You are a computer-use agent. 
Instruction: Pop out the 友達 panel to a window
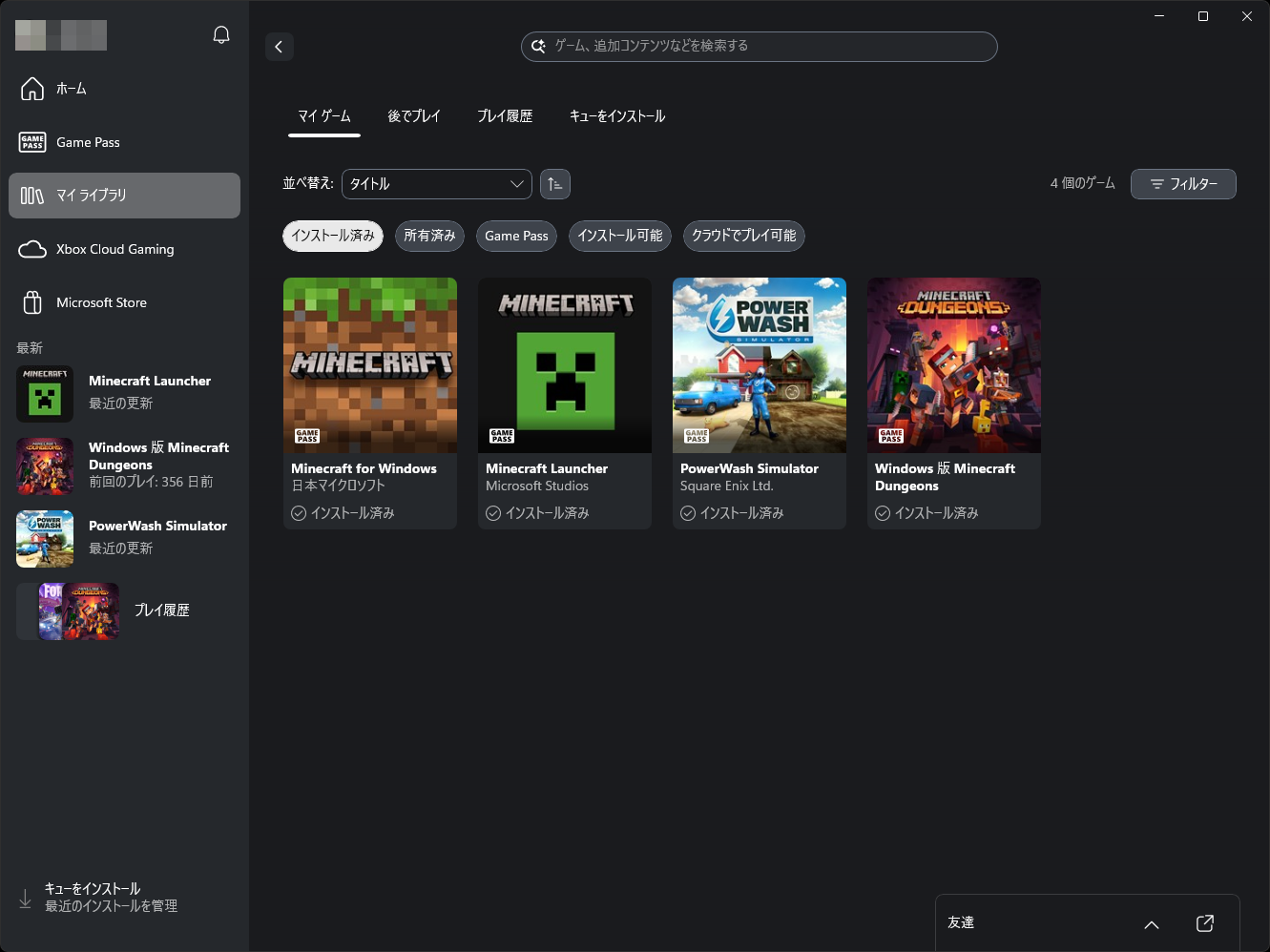point(1204,922)
